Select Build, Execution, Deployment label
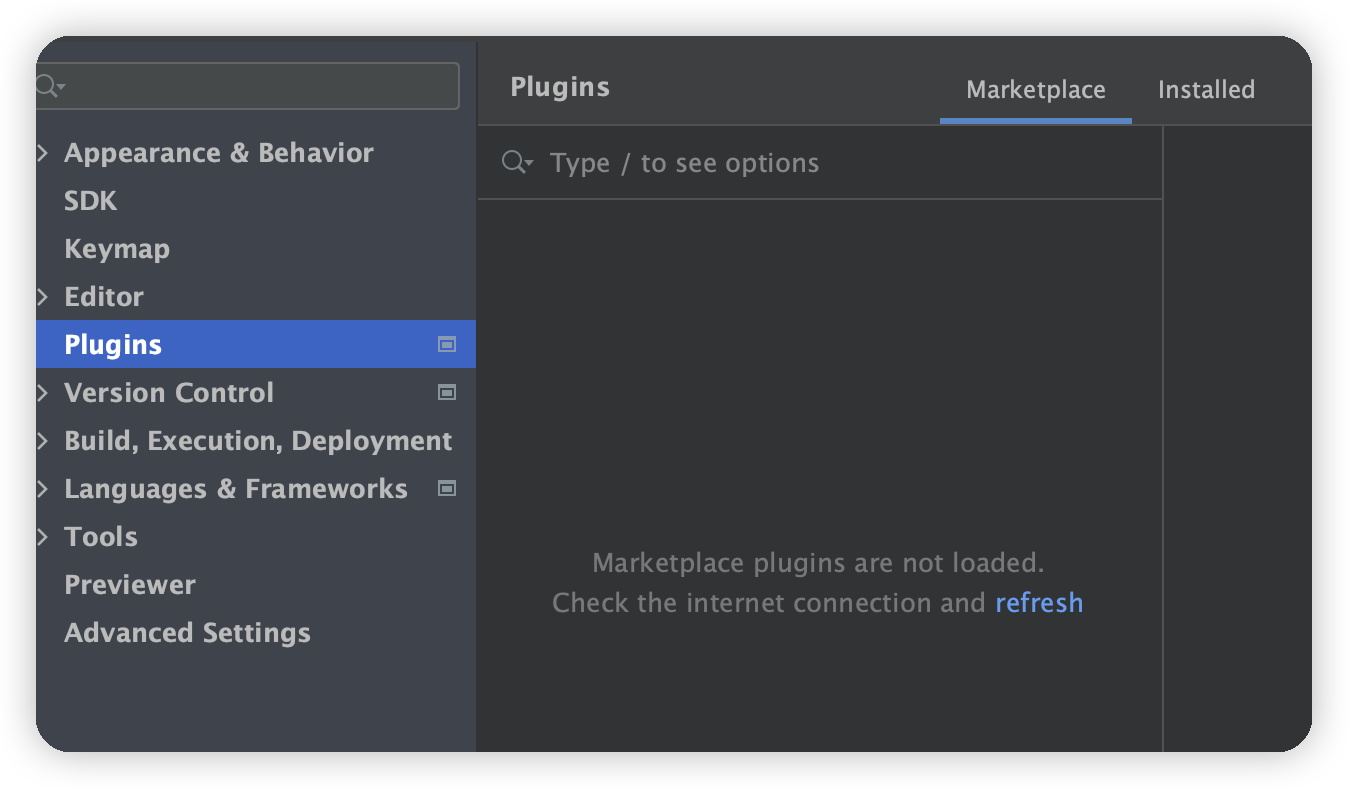This screenshot has width=1348, height=788. [258, 441]
